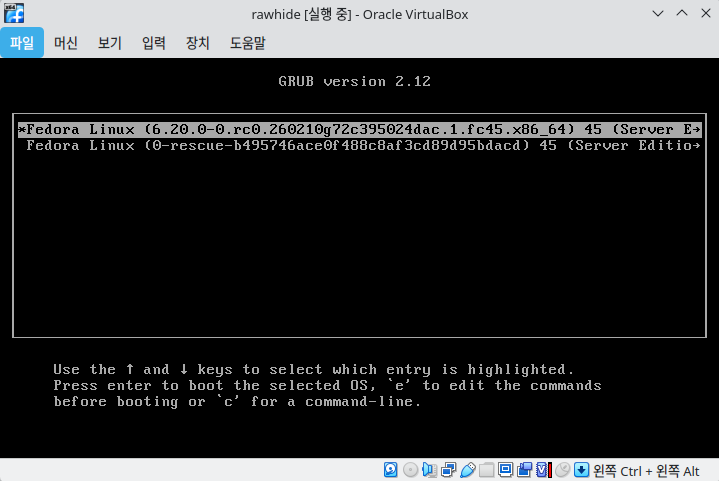This screenshot has width=719, height=481.
Task: Click the 'Press enter to boot' instruction line
Action: [327, 386]
